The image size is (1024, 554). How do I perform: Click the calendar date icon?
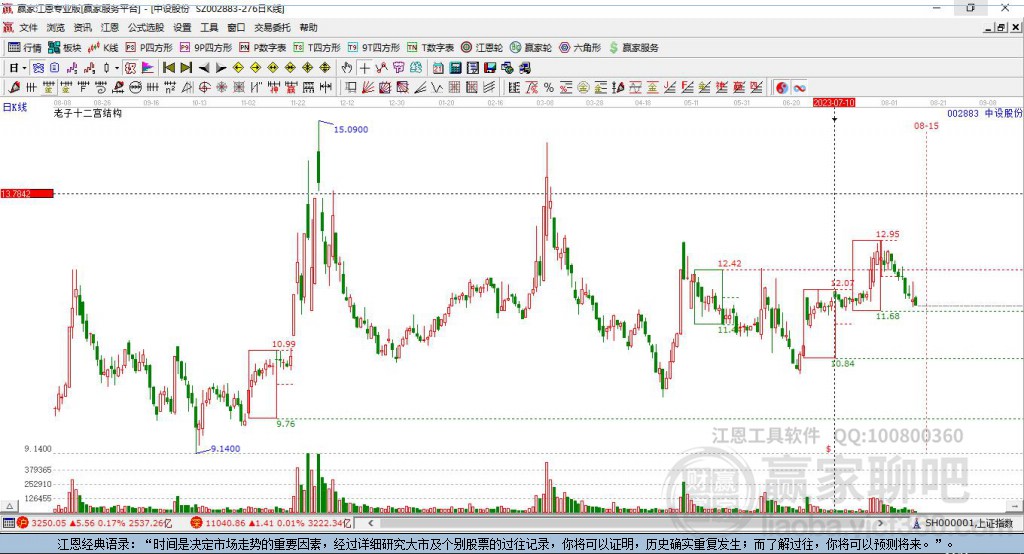coord(438,68)
